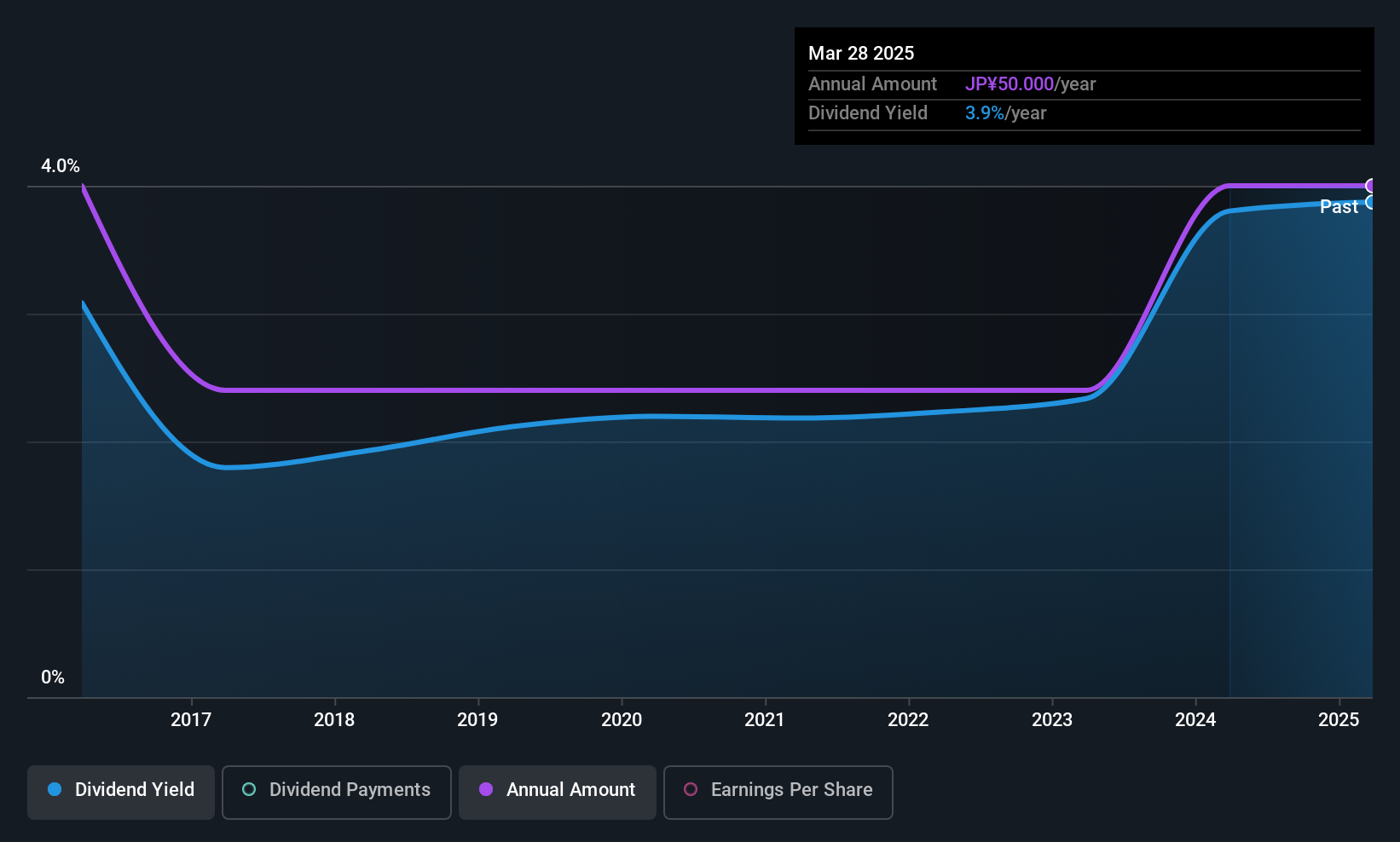
Task: Toggle the Earnings Per Share series
Action: tap(778, 793)
